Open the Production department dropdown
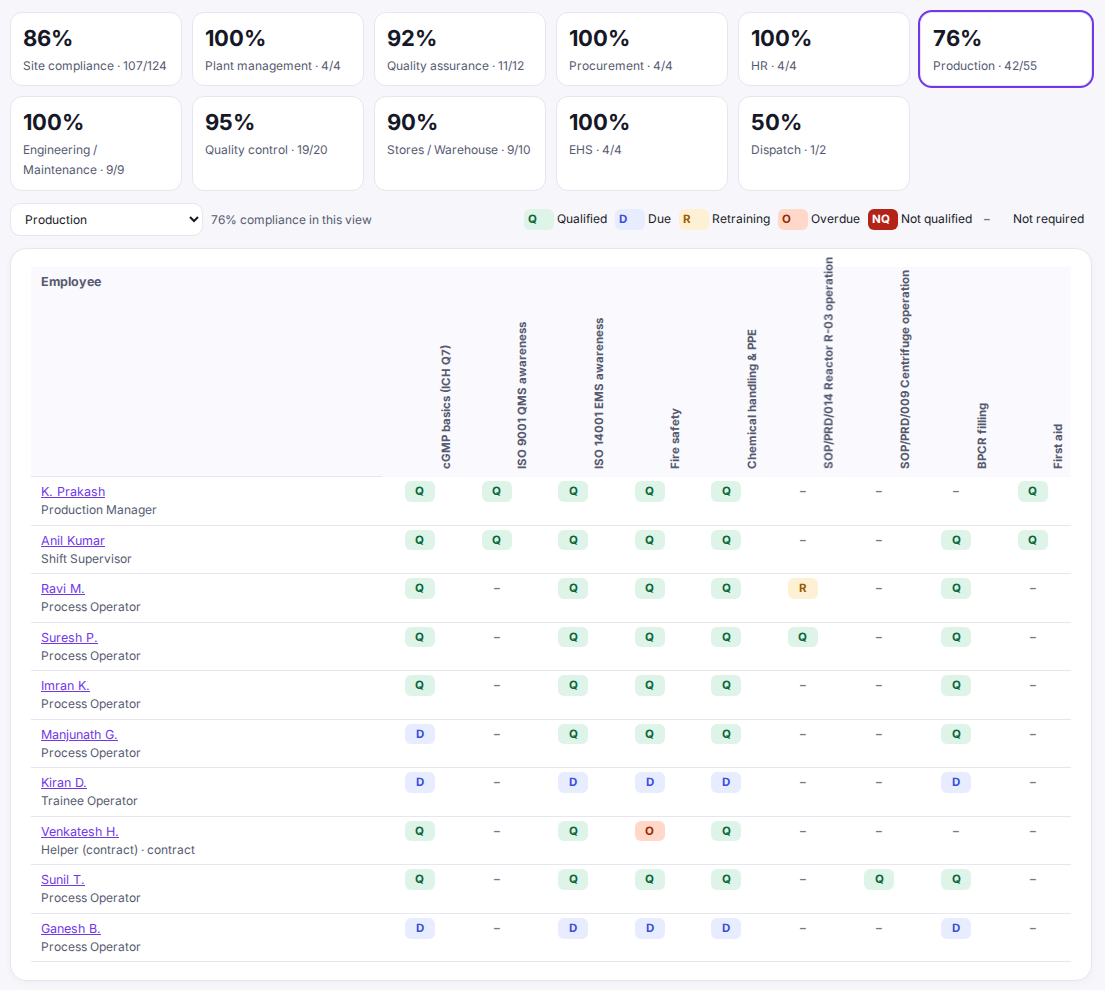1105x990 pixels. tap(106, 220)
